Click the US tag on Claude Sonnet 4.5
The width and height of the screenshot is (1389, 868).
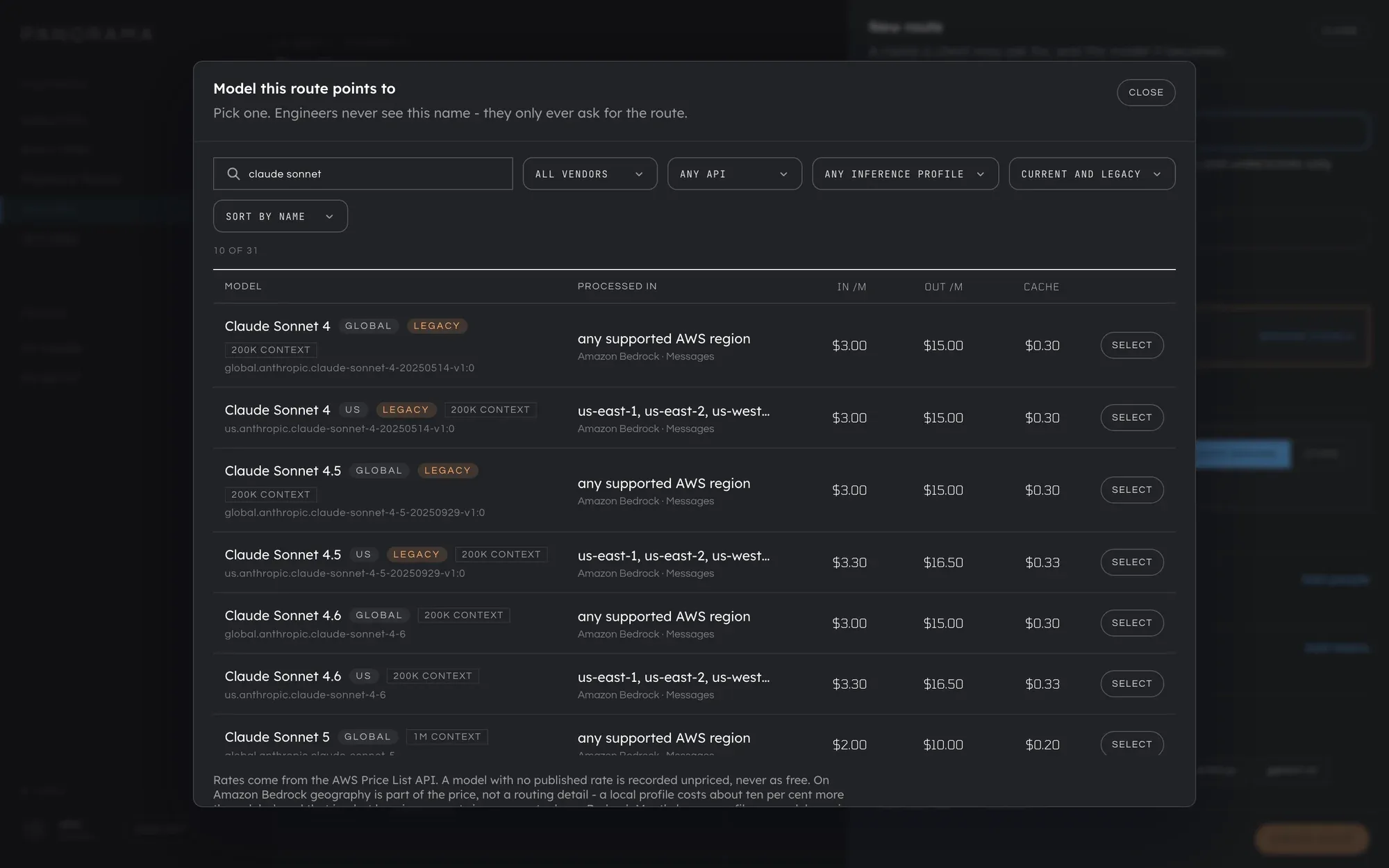tap(363, 554)
